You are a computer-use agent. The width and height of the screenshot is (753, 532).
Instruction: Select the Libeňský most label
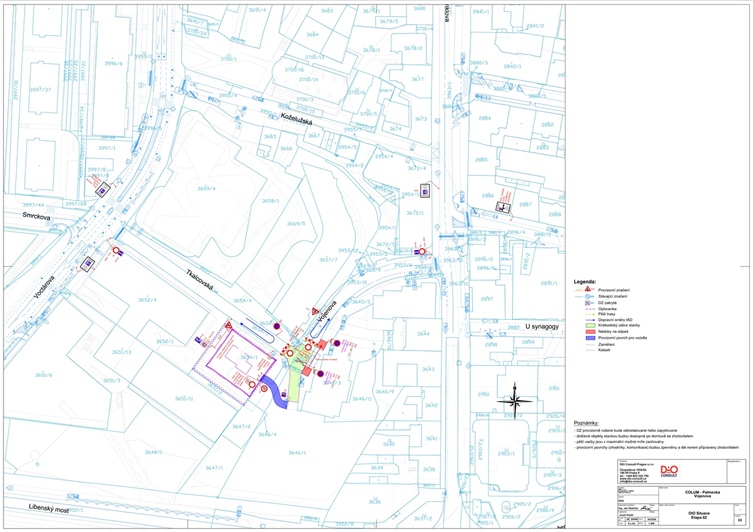point(49,508)
